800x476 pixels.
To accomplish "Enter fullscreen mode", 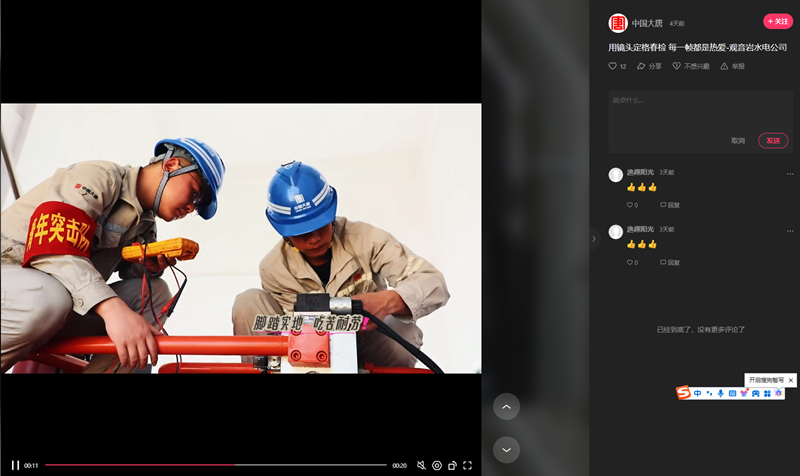I will (x=467, y=465).
